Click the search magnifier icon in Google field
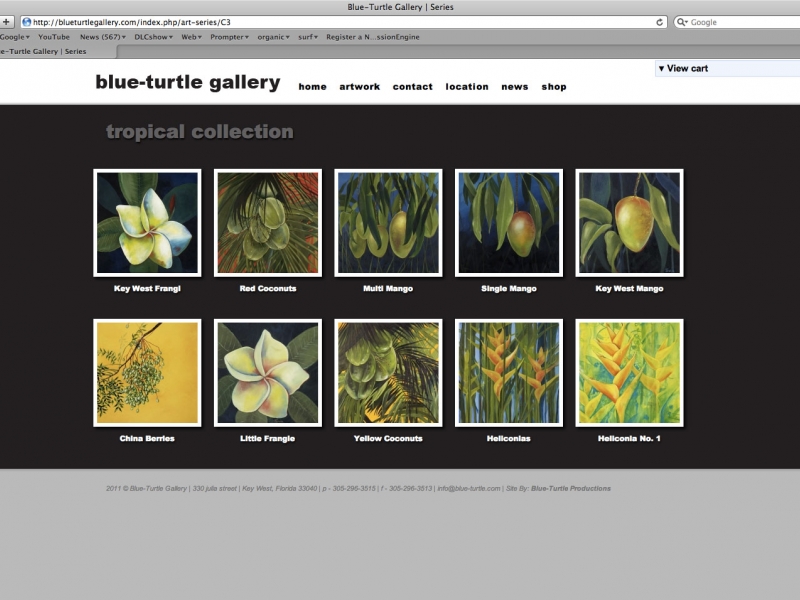 pos(682,22)
